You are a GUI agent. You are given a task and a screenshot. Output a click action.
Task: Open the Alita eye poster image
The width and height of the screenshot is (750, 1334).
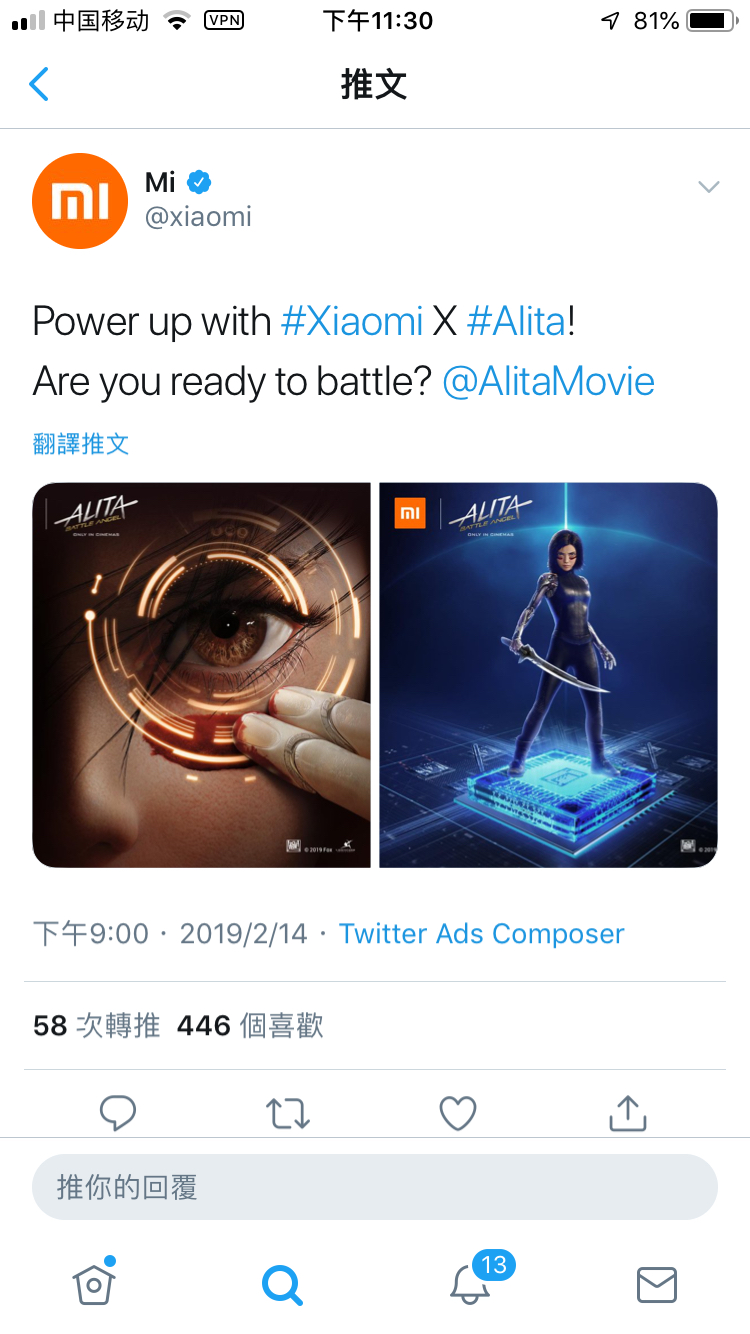click(202, 675)
